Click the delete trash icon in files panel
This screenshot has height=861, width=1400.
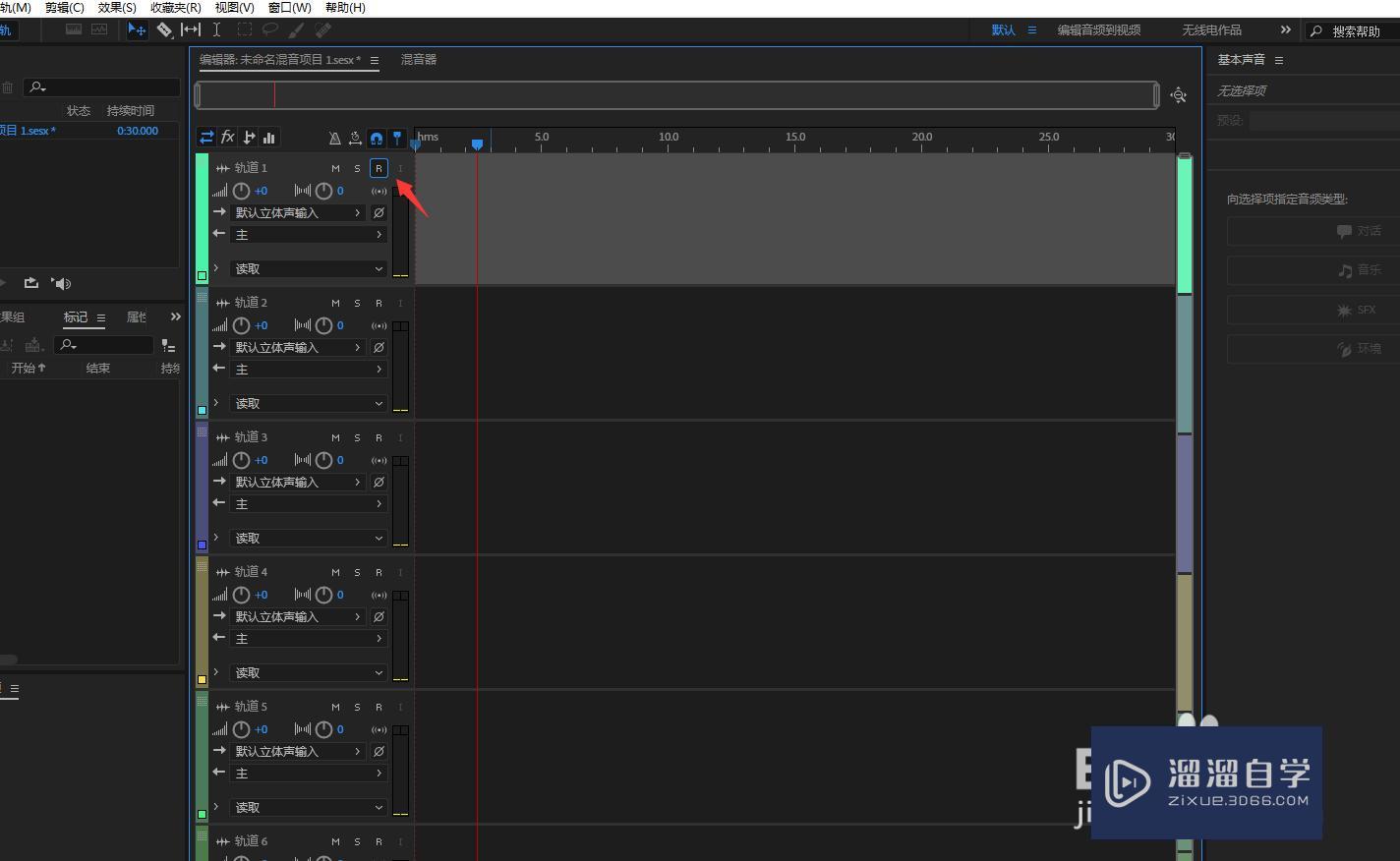7,87
